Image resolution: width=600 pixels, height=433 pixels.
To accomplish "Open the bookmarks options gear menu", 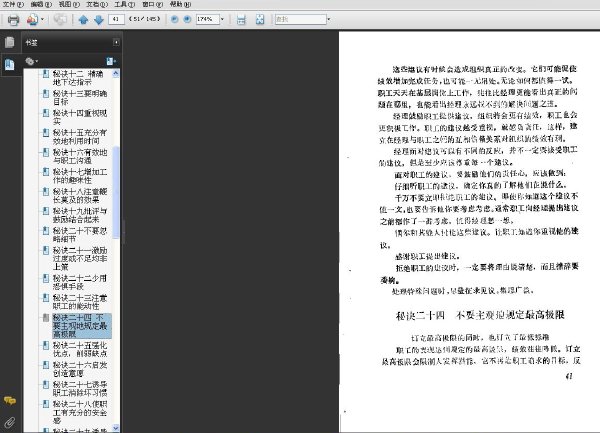I will tap(31, 61).
